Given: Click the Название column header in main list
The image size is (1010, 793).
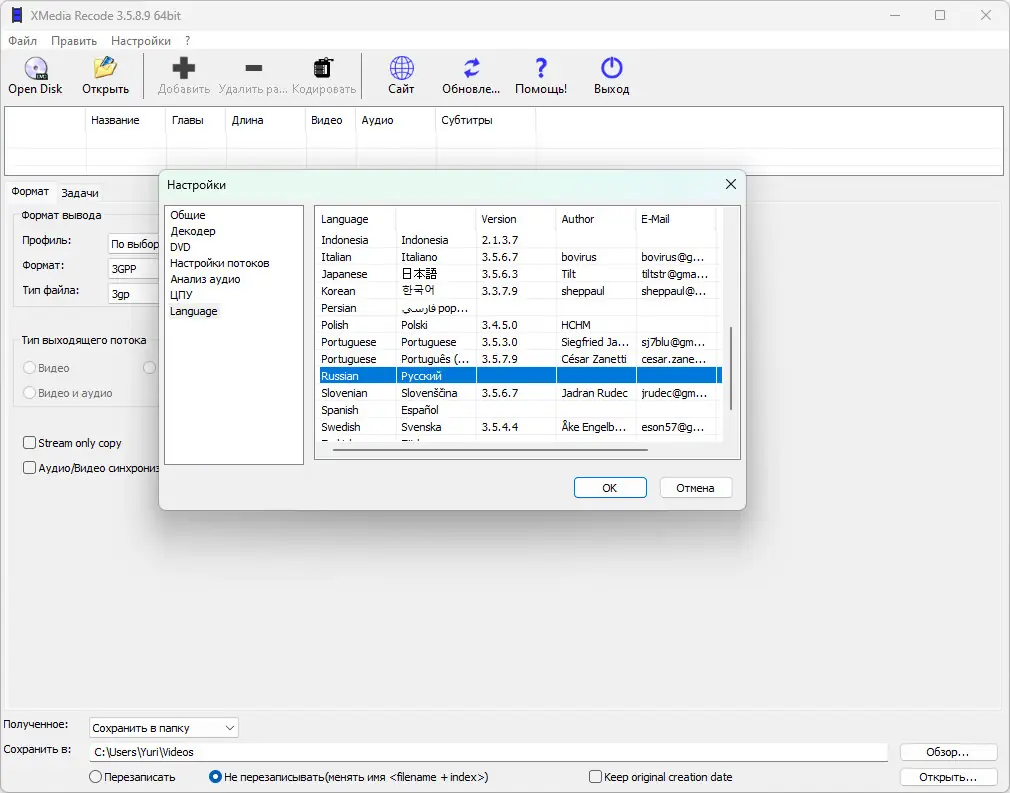Looking at the screenshot, I should (x=126, y=120).
